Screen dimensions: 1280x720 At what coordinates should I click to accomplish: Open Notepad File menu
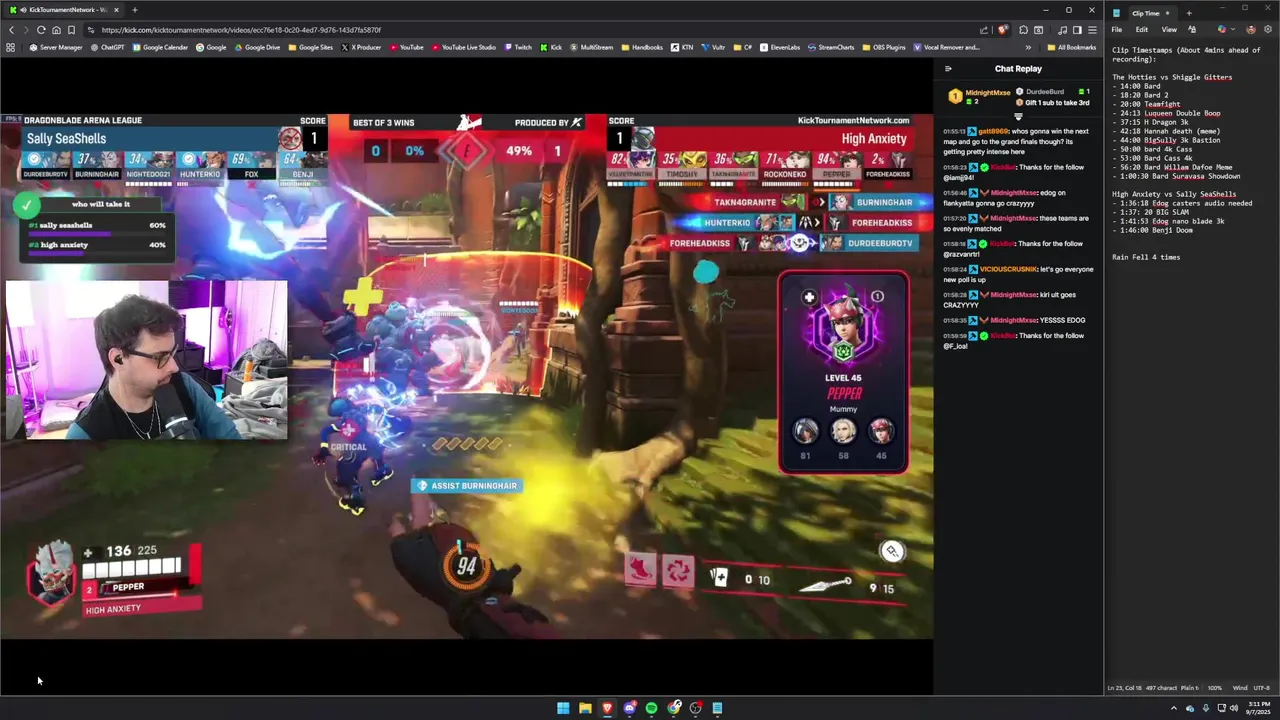1117,29
